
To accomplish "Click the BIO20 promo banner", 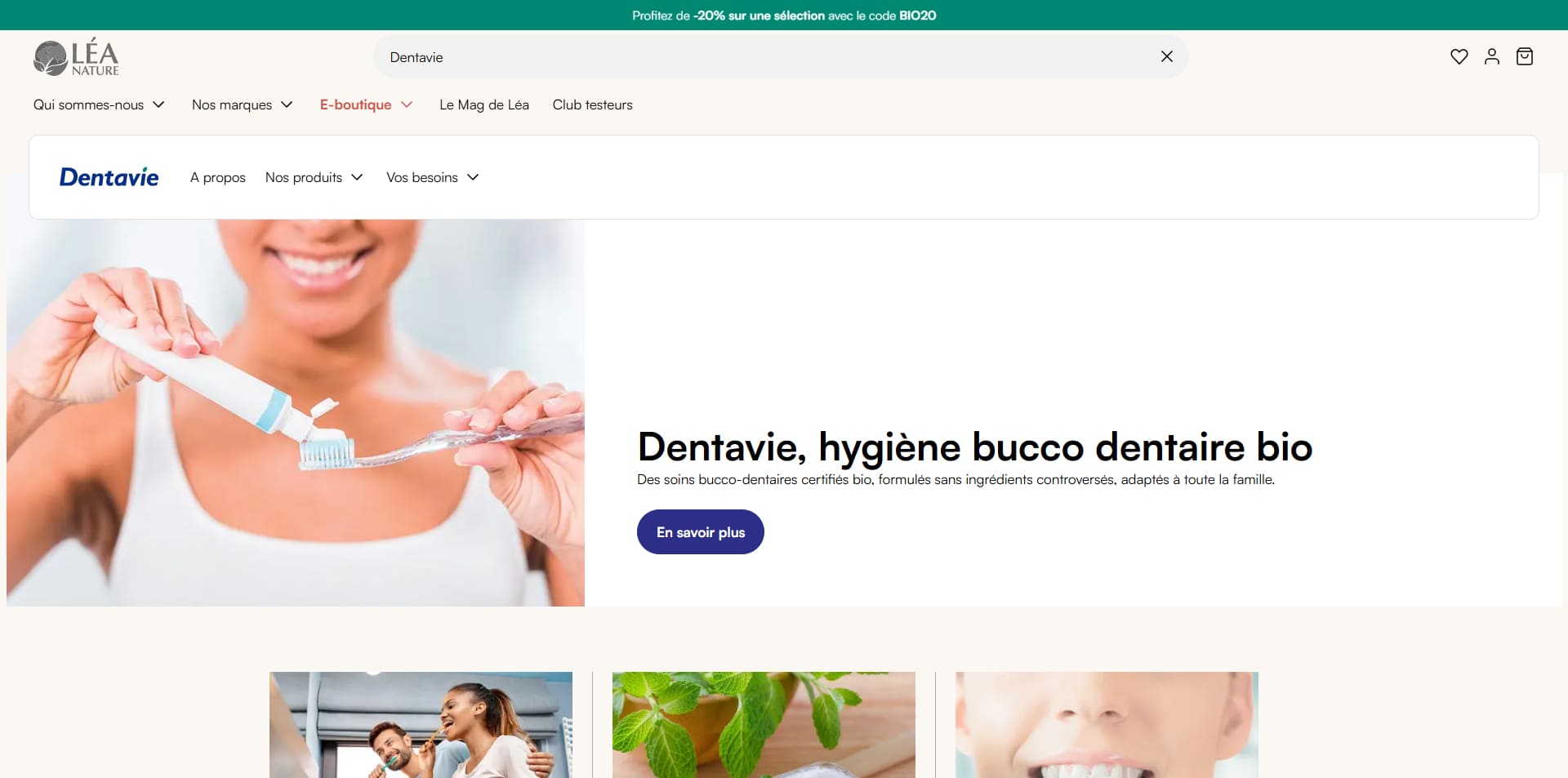I will [784, 15].
